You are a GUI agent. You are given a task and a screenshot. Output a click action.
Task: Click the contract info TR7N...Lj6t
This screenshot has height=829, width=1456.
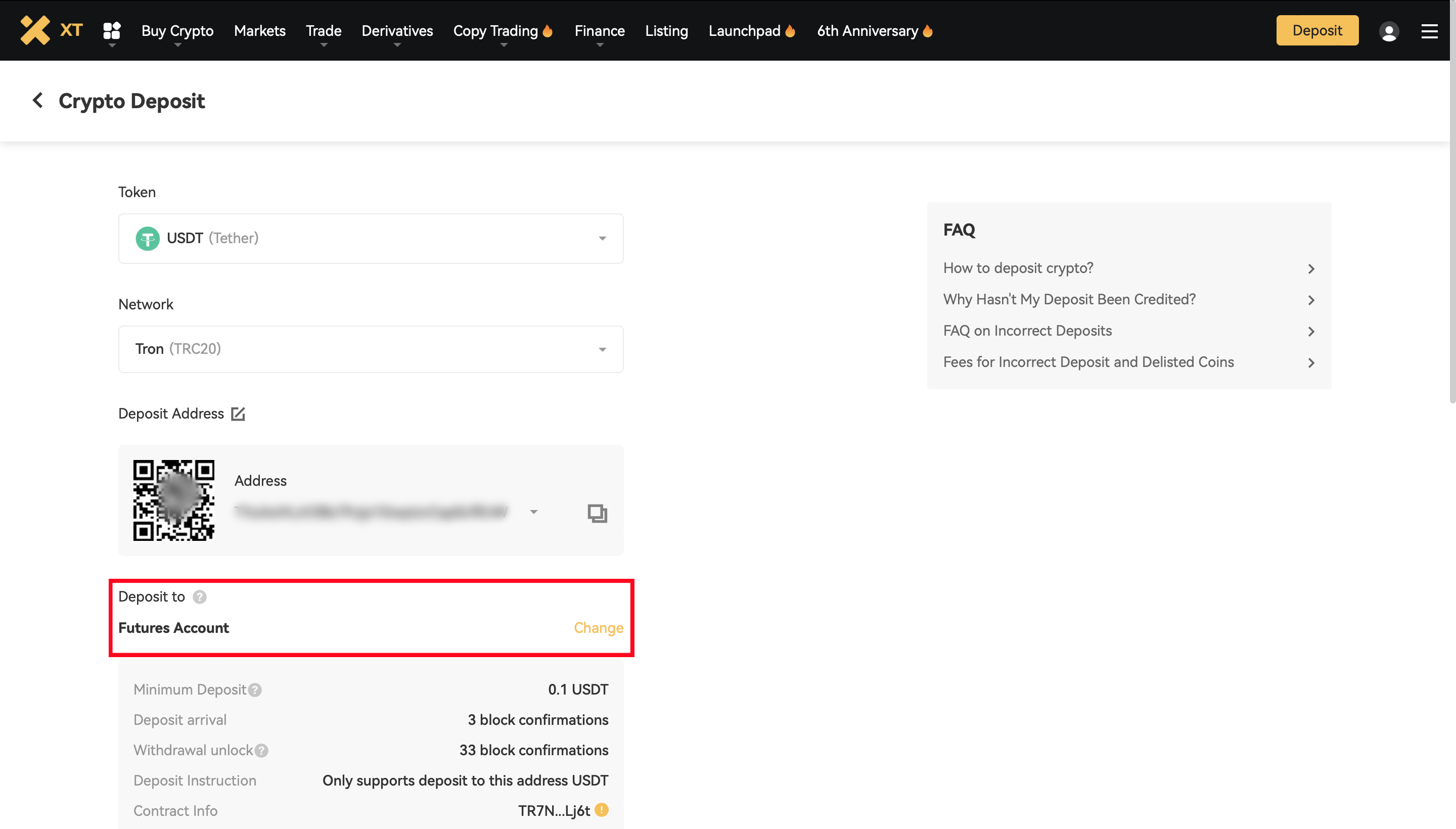(554, 810)
